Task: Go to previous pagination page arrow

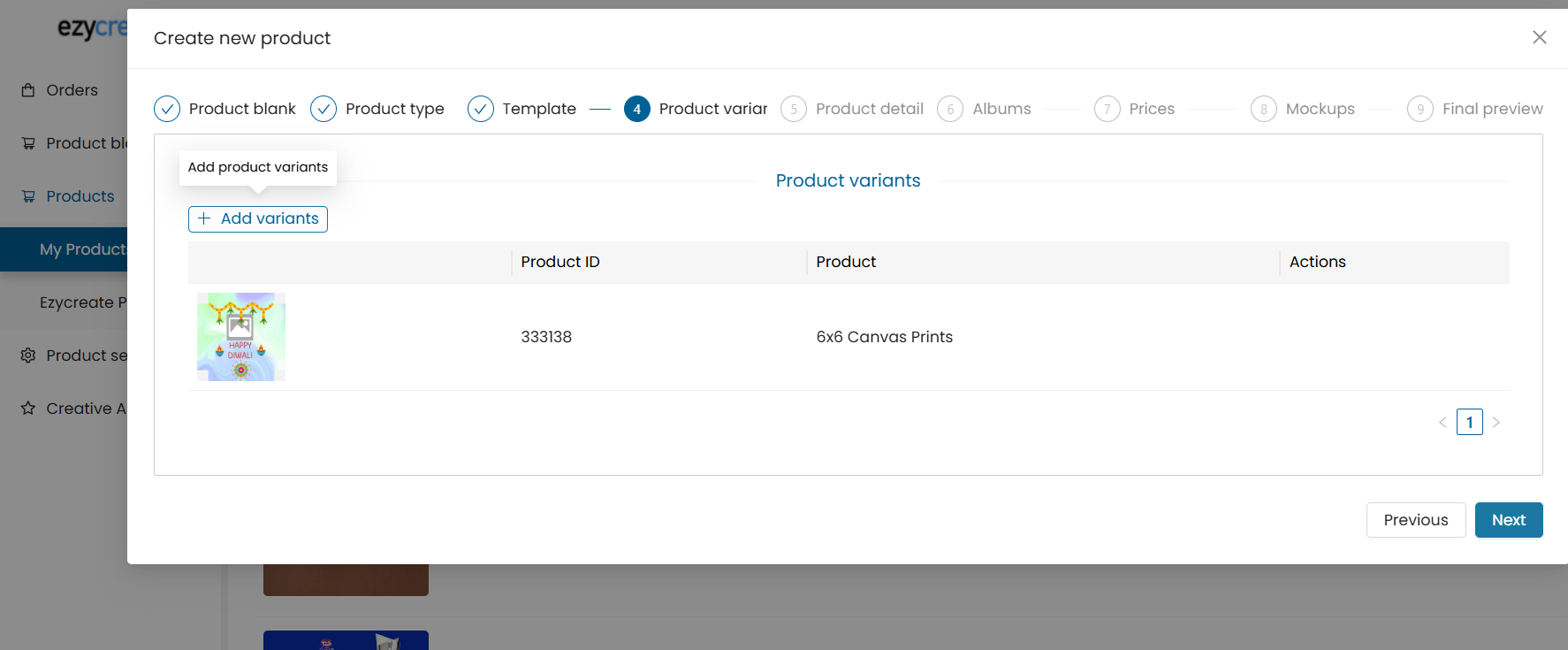Action: point(1442,423)
